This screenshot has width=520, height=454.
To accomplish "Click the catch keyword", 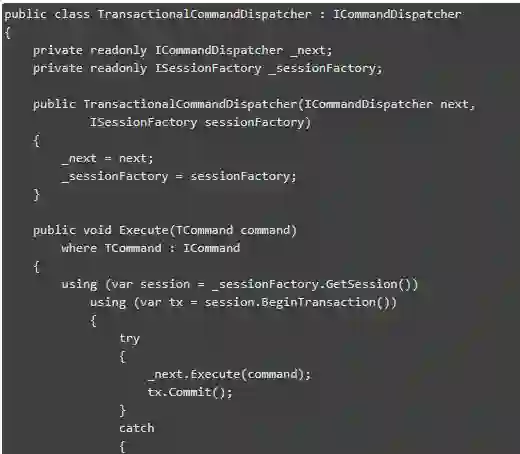I will click(137, 428).
